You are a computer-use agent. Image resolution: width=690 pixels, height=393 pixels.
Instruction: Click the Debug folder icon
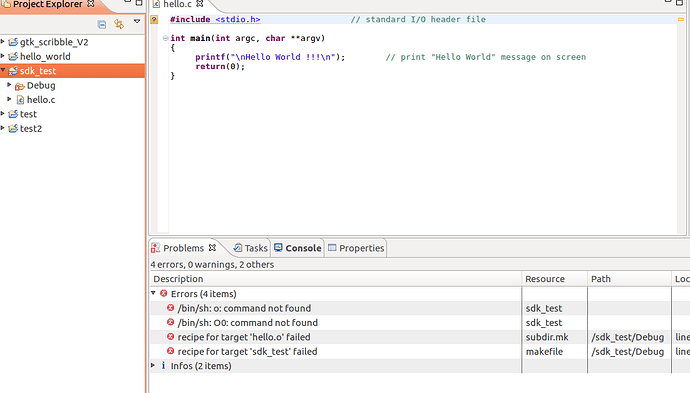point(20,86)
